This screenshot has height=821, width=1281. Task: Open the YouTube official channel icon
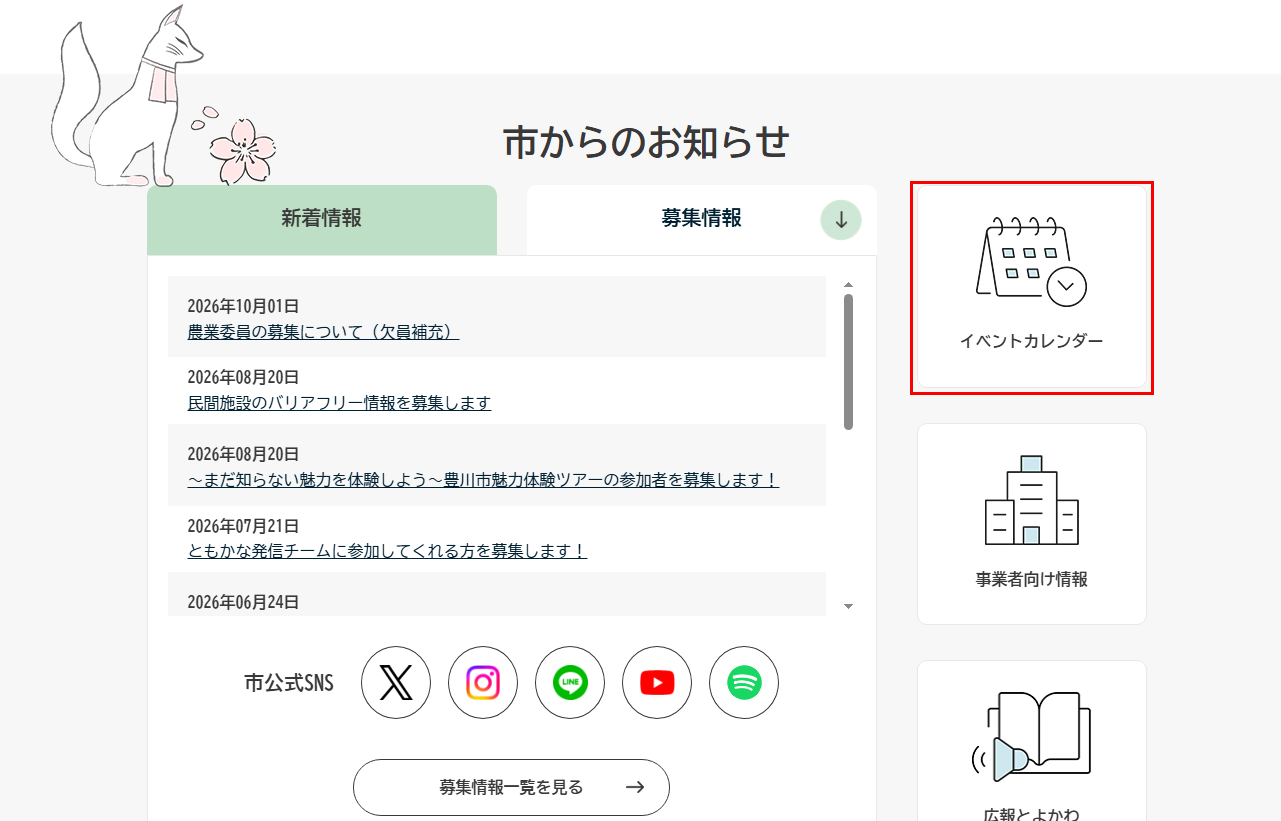(657, 683)
